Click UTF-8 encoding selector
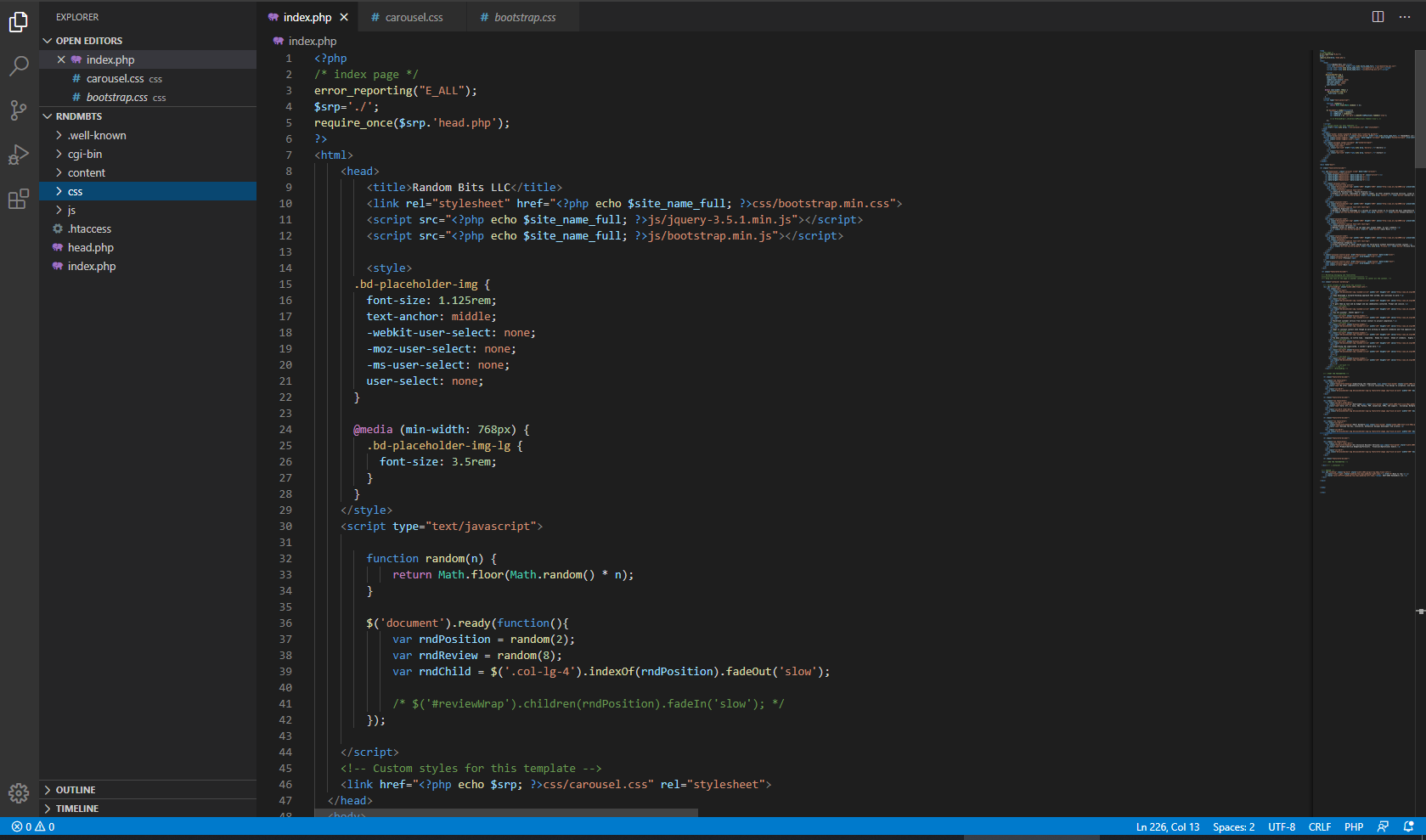This screenshot has height=840, width=1426. [x=1282, y=826]
